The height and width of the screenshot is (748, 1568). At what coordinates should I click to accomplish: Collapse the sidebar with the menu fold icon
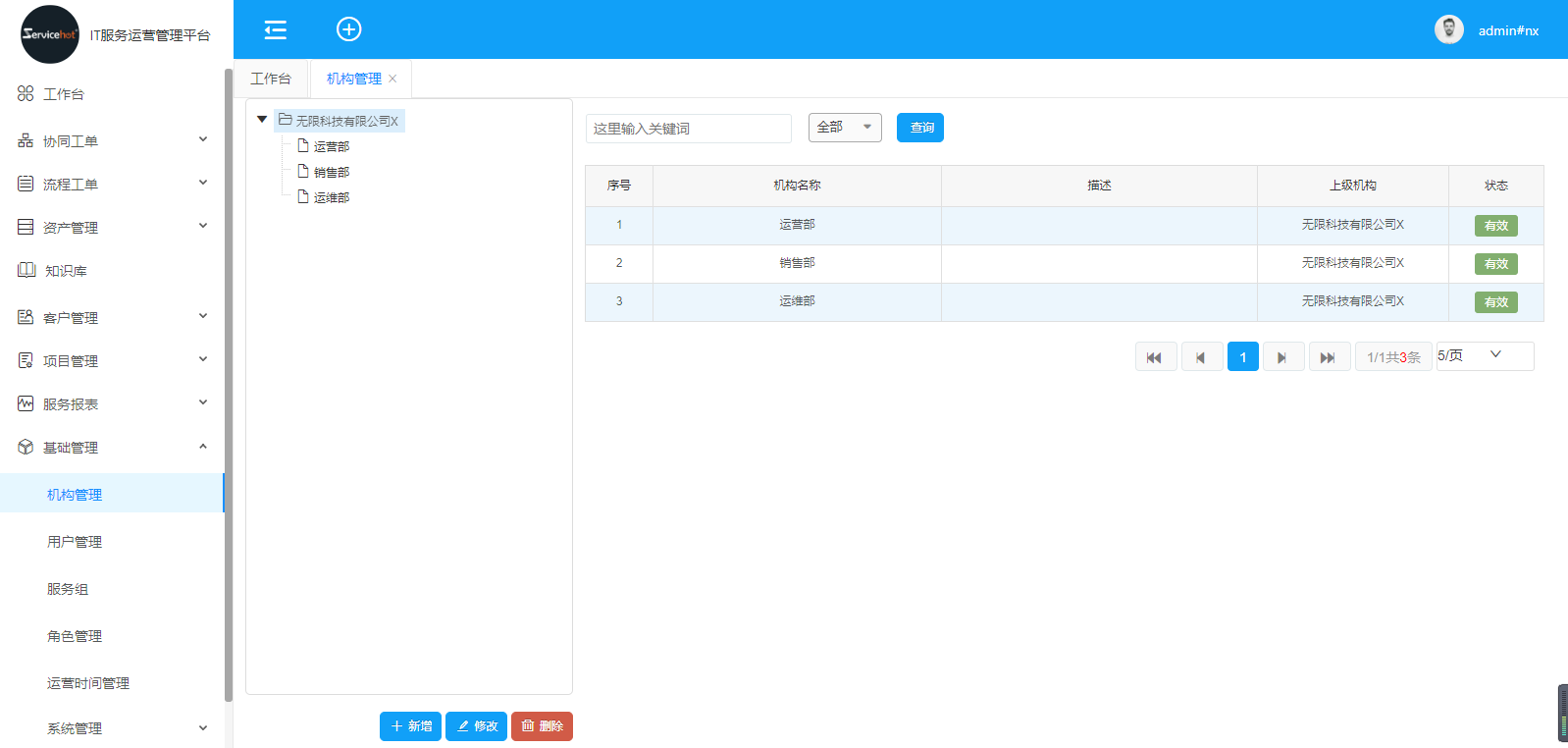click(x=275, y=29)
